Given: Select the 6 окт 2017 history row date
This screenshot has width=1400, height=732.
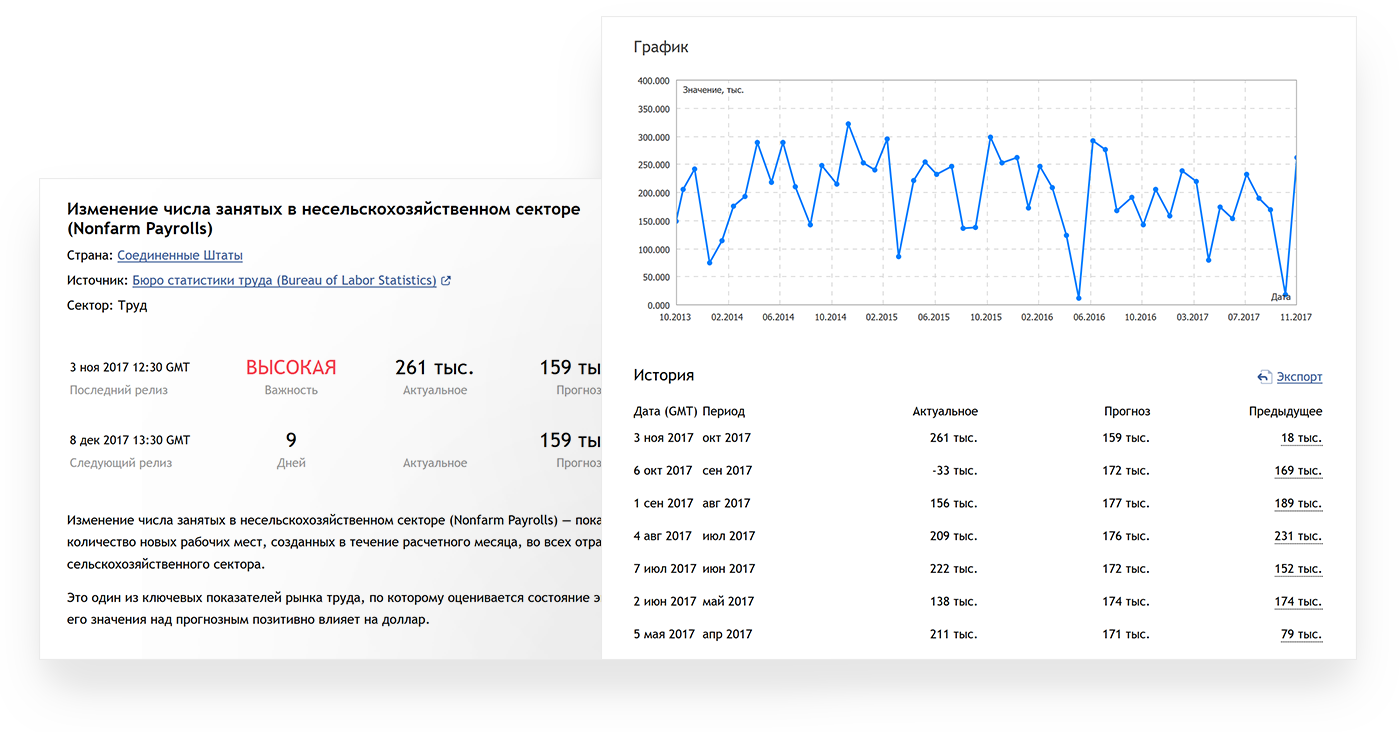Looking at the screenshot, I should click(663, 471).
